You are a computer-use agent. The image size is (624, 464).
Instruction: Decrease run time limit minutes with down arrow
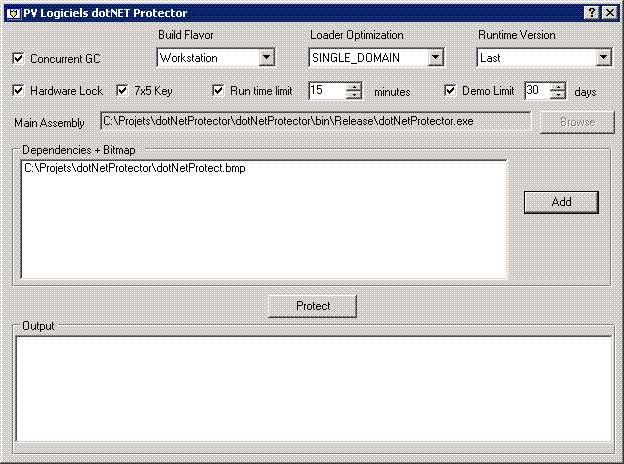coord(354,95)
